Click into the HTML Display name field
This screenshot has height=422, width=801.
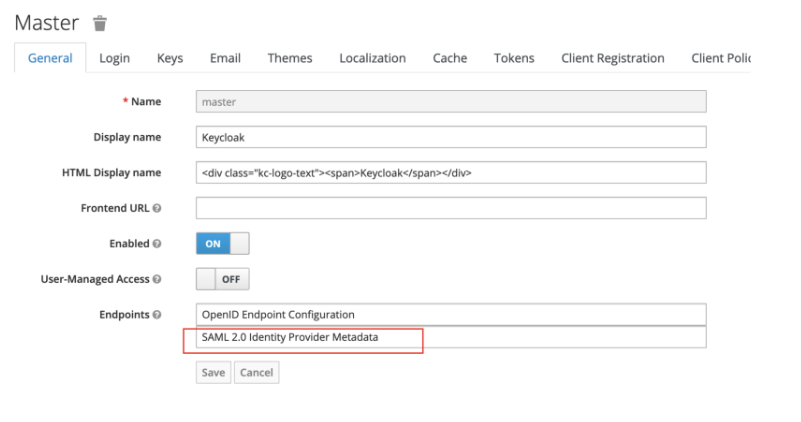click(451, 173)
